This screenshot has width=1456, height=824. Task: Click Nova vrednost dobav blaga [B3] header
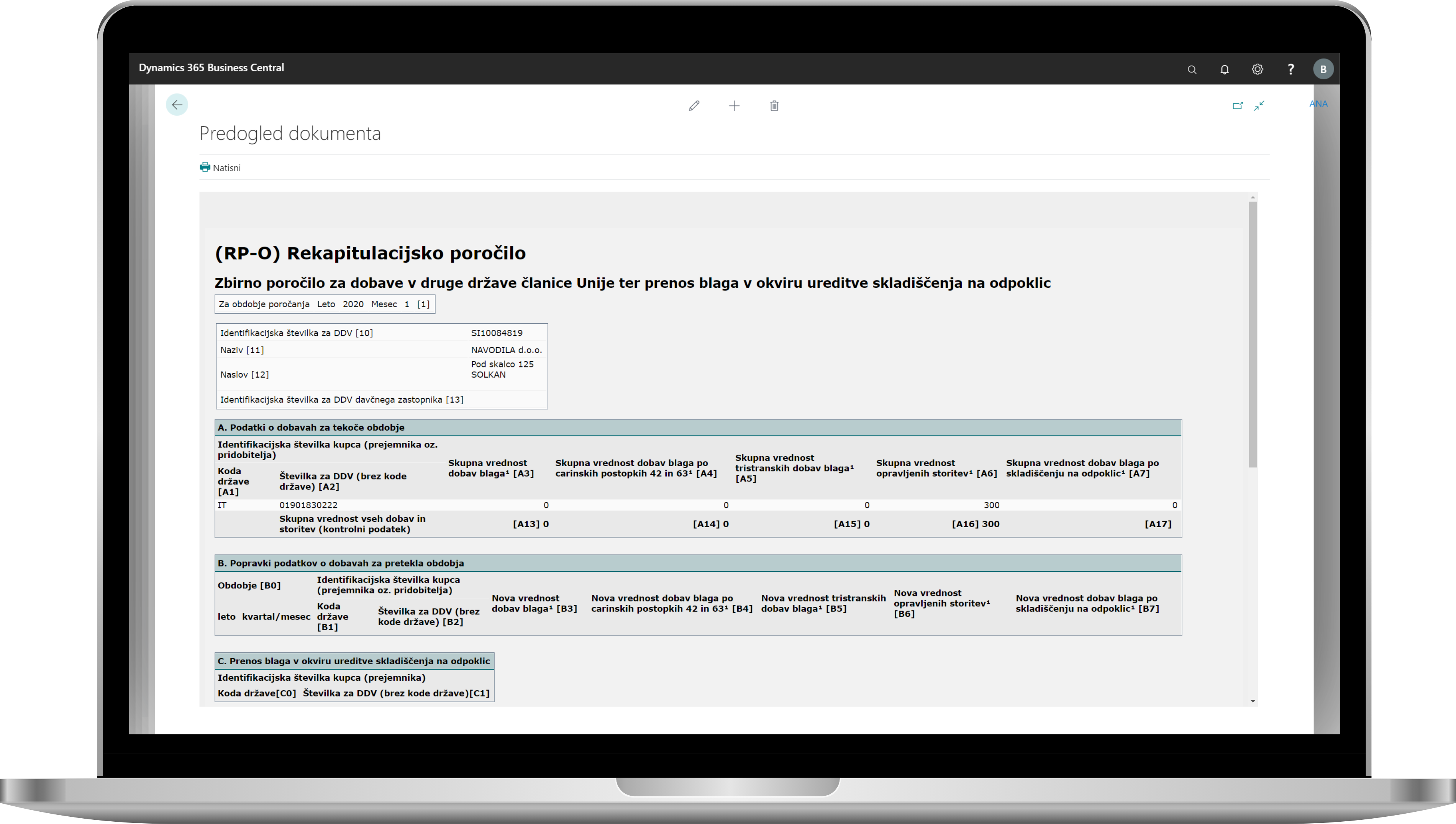[x=534, y=603]
